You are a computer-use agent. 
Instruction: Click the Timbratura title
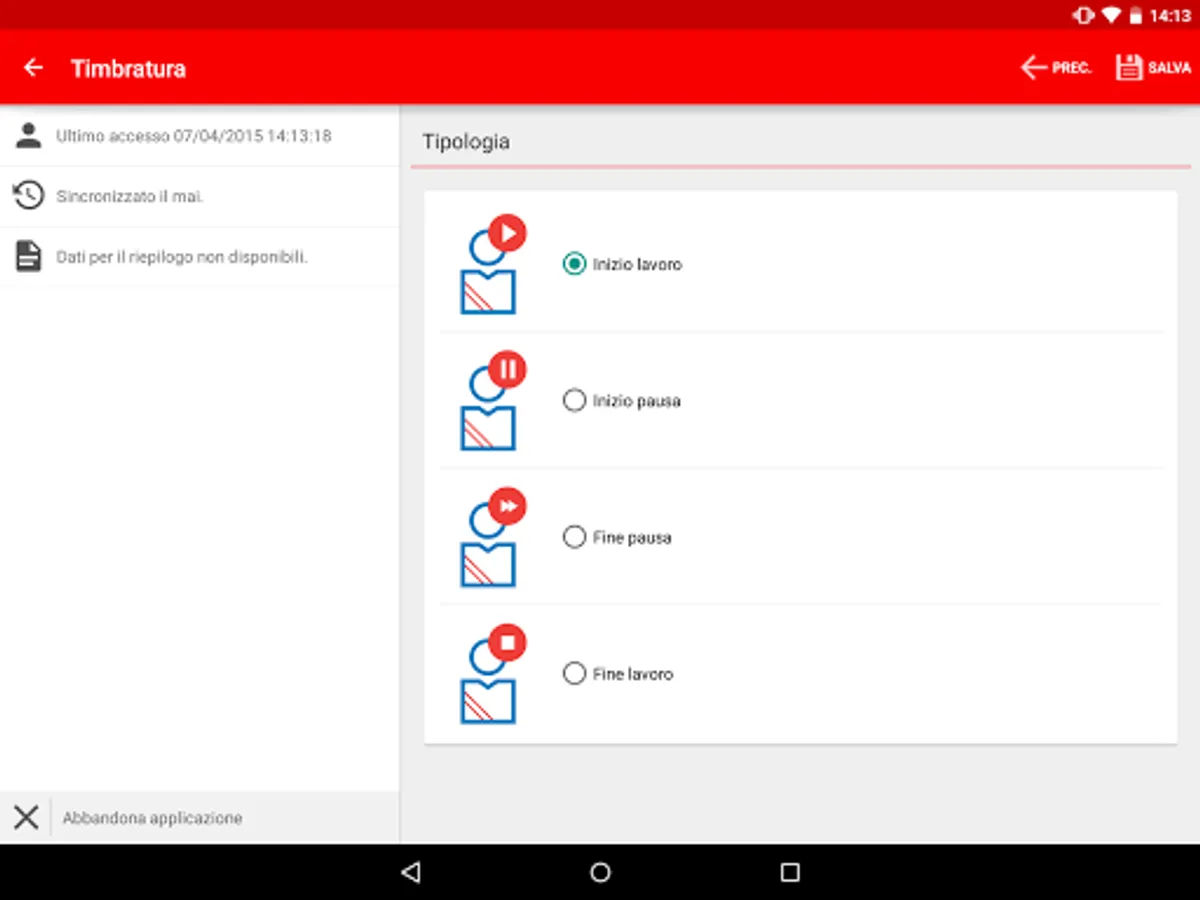(128, 69)
